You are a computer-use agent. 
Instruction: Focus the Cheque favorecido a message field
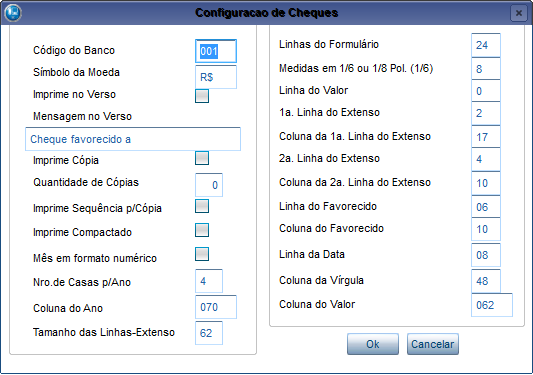click(133, 139)
